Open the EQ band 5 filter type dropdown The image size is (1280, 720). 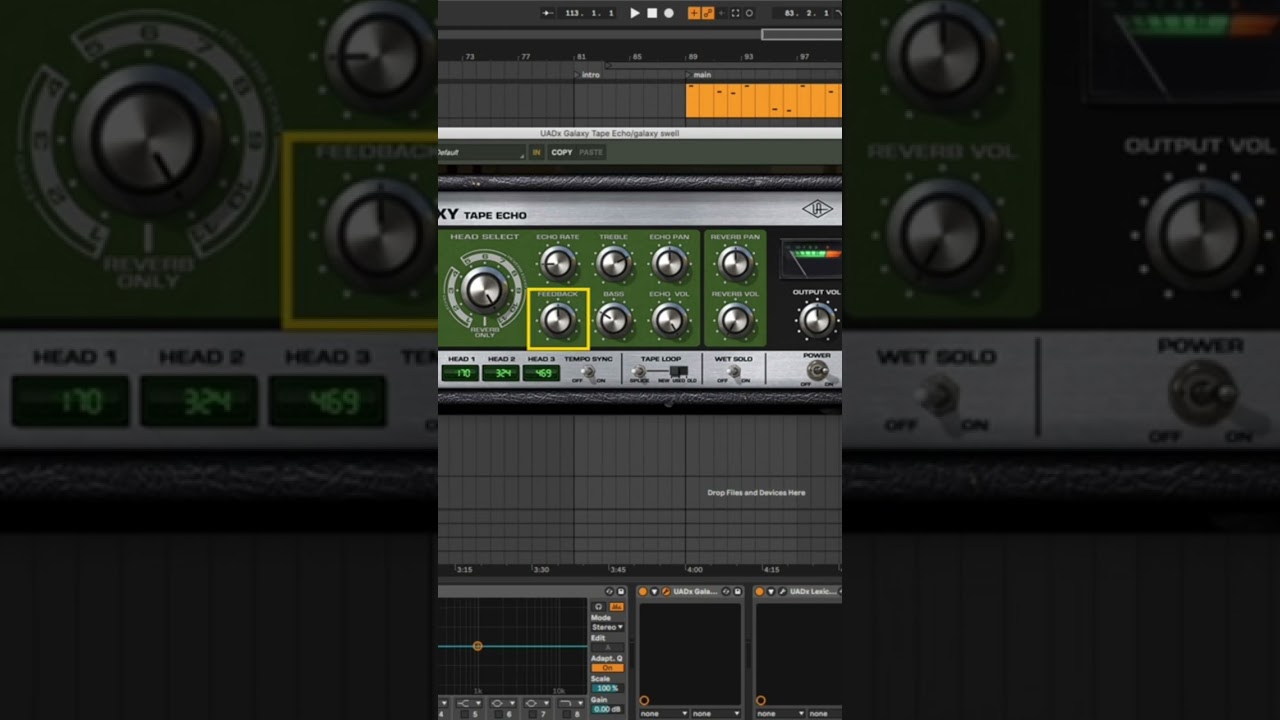click(469, 703)
